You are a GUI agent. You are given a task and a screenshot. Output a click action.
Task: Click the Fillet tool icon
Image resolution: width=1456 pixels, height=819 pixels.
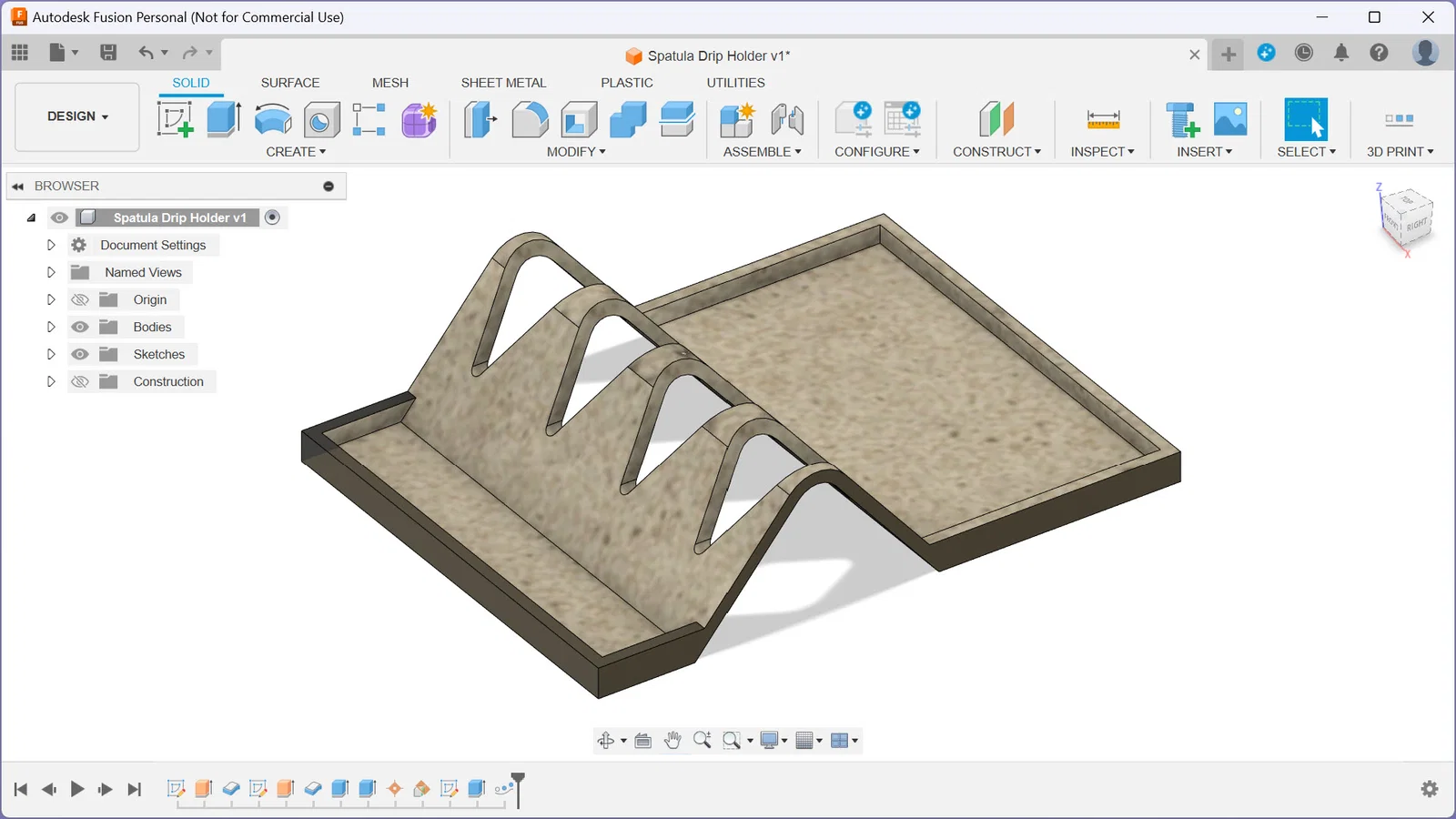pos(530,119)
